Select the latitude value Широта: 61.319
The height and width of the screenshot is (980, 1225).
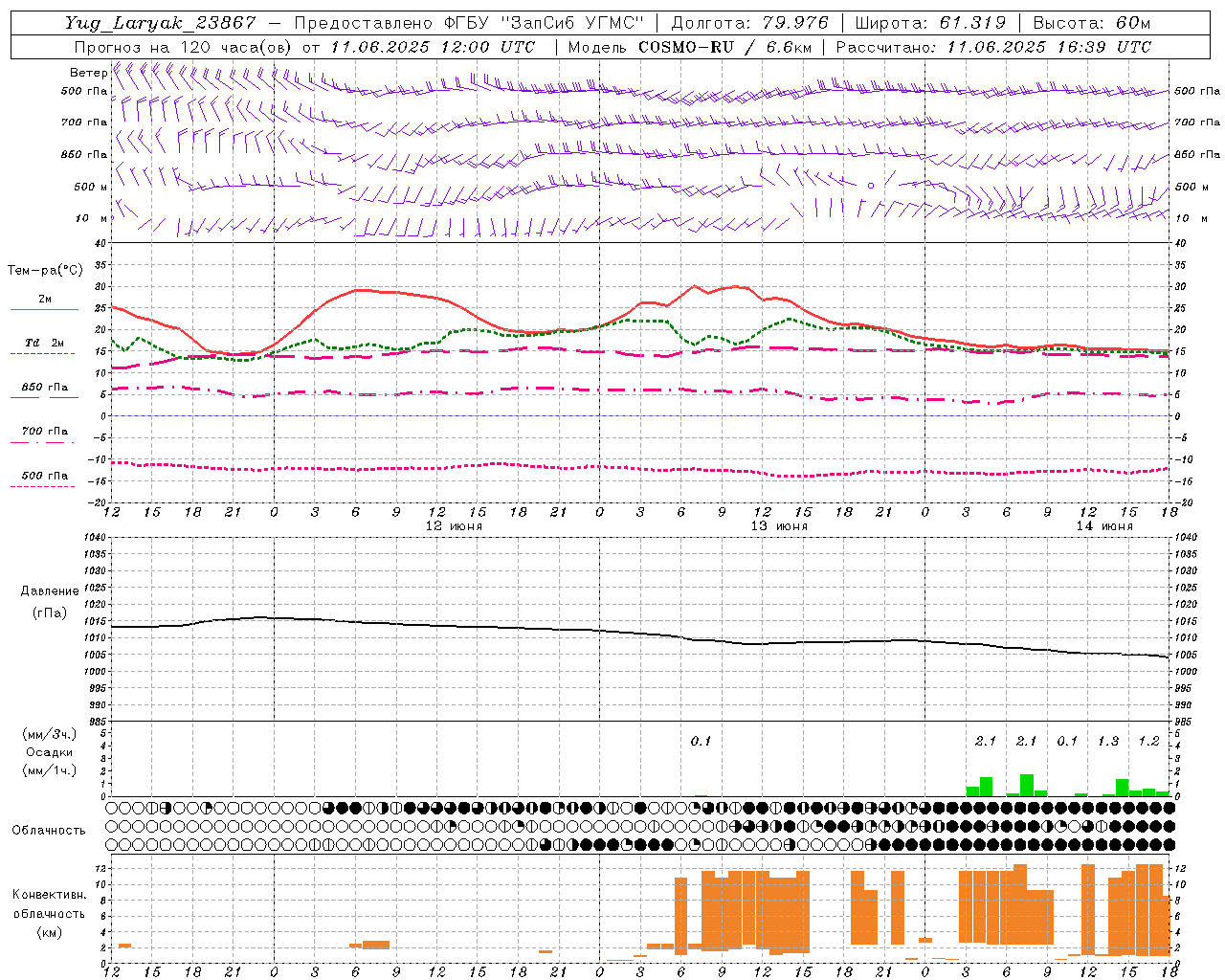930,23
